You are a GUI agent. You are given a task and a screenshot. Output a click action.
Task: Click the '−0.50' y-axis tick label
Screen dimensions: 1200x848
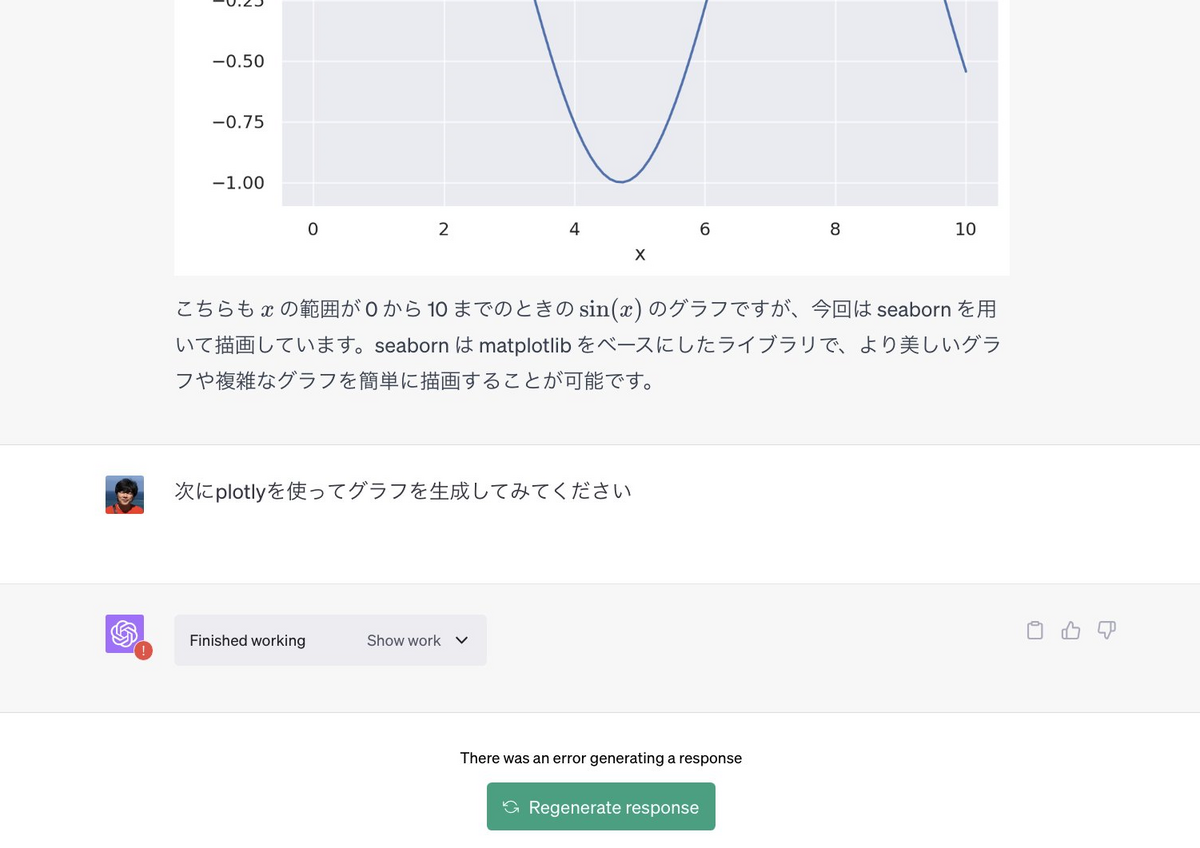click(238, 61)
